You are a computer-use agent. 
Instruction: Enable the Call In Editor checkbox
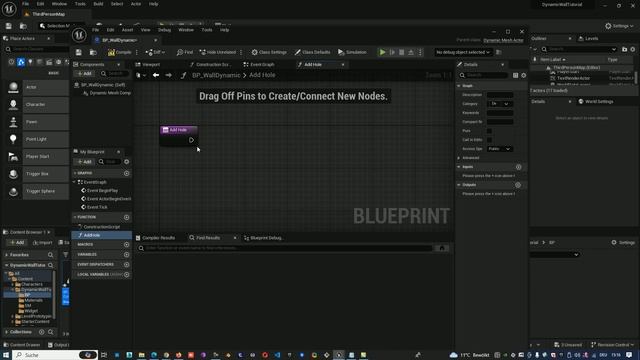(489, 140)
